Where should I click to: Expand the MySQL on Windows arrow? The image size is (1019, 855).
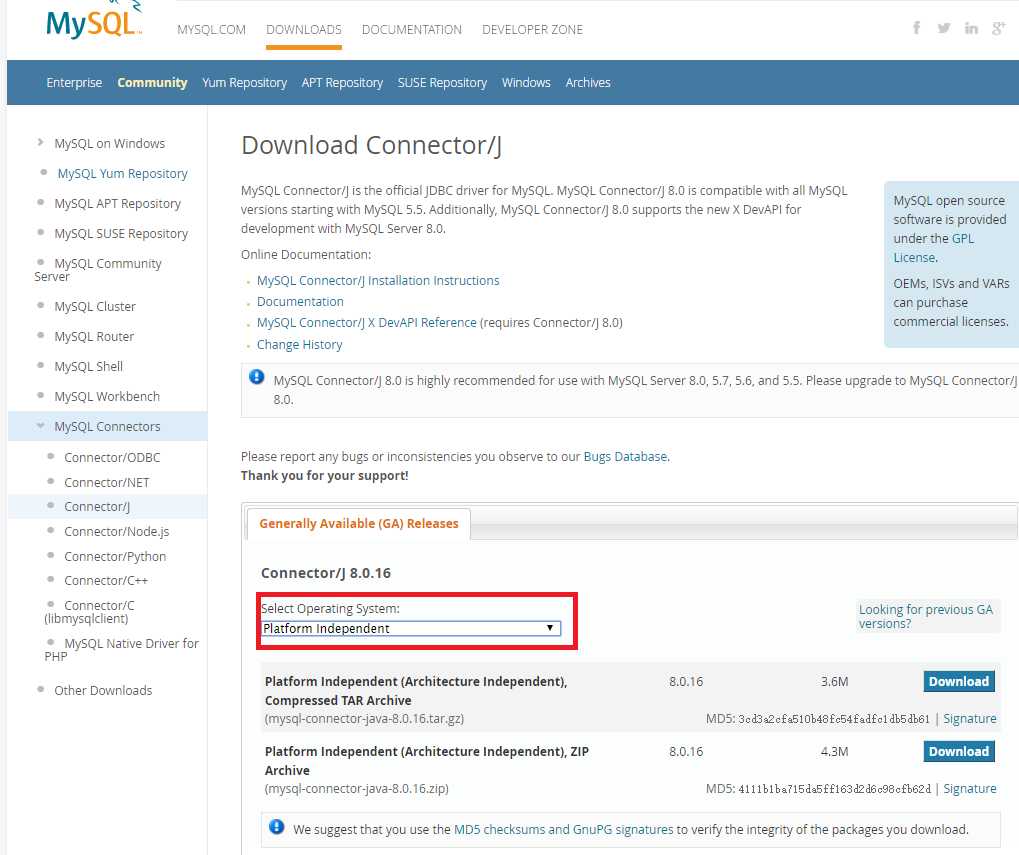pyautogui.click(x=40, y=142)
